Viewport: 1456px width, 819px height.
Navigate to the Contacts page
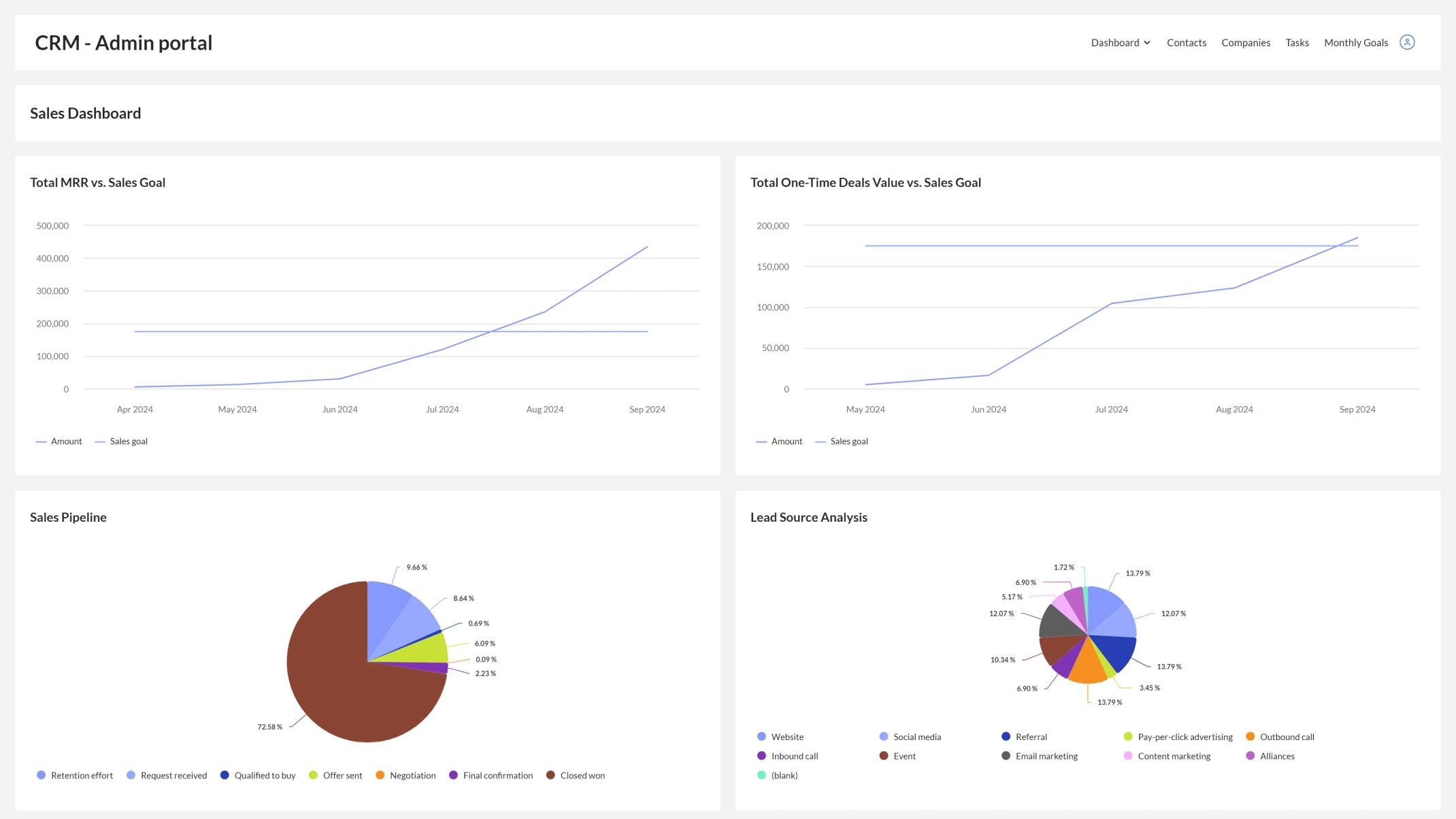click(1187, 41)
